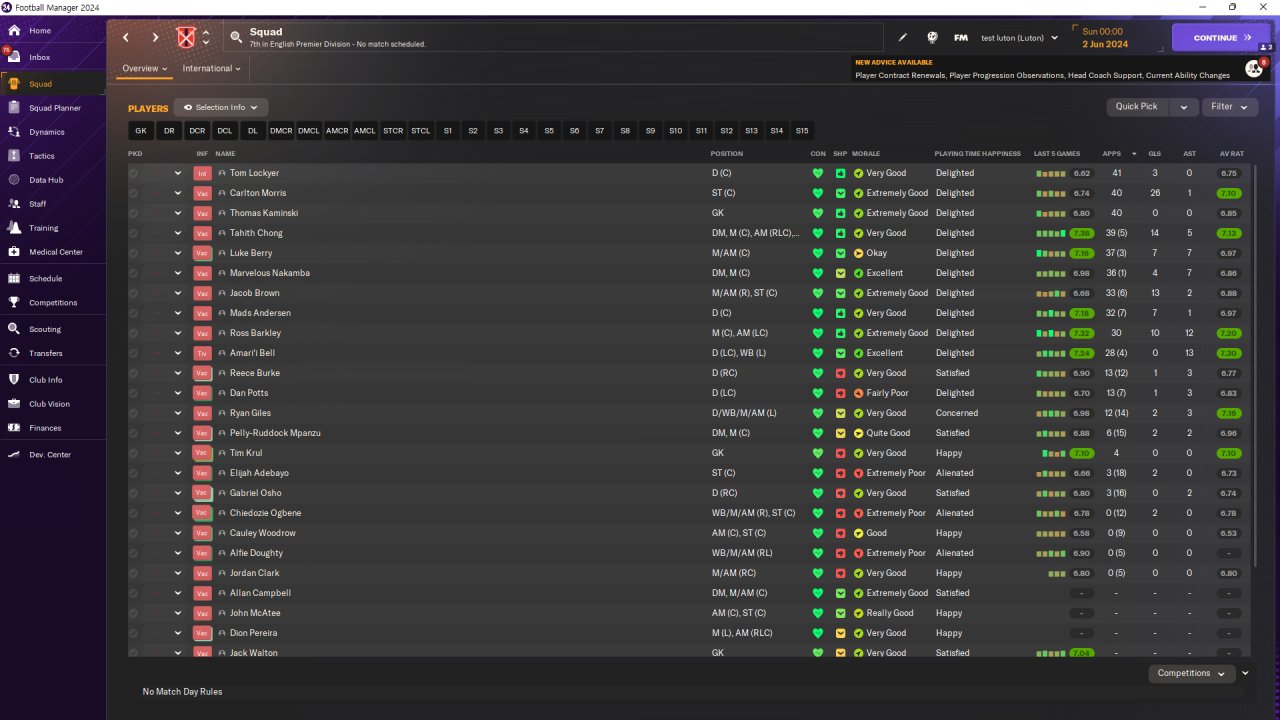Click the Quick Pick button
Screen dimensions: 1280x720
pos(1137,107)
